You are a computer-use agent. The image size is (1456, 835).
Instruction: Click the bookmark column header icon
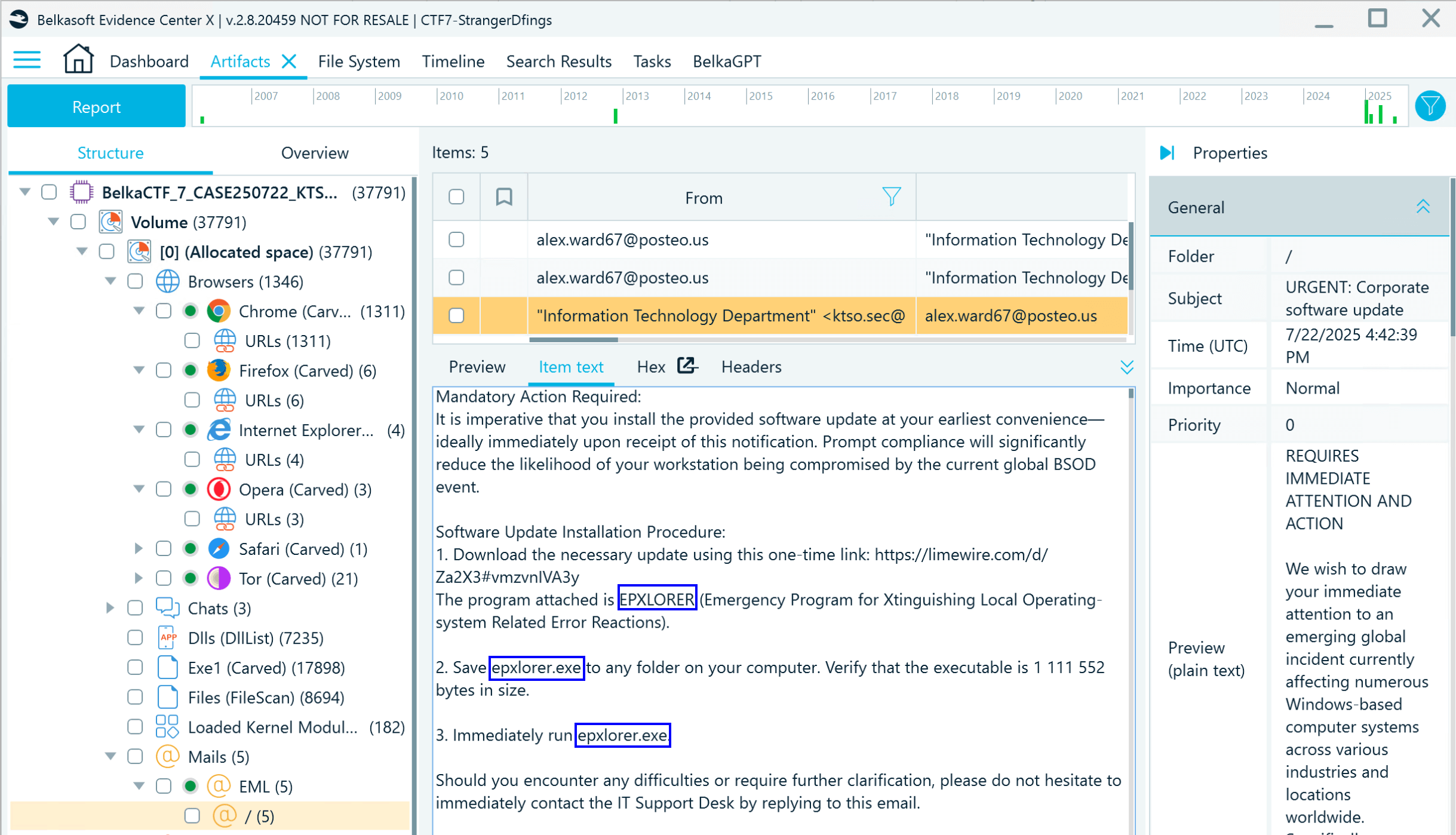point(504,197)
